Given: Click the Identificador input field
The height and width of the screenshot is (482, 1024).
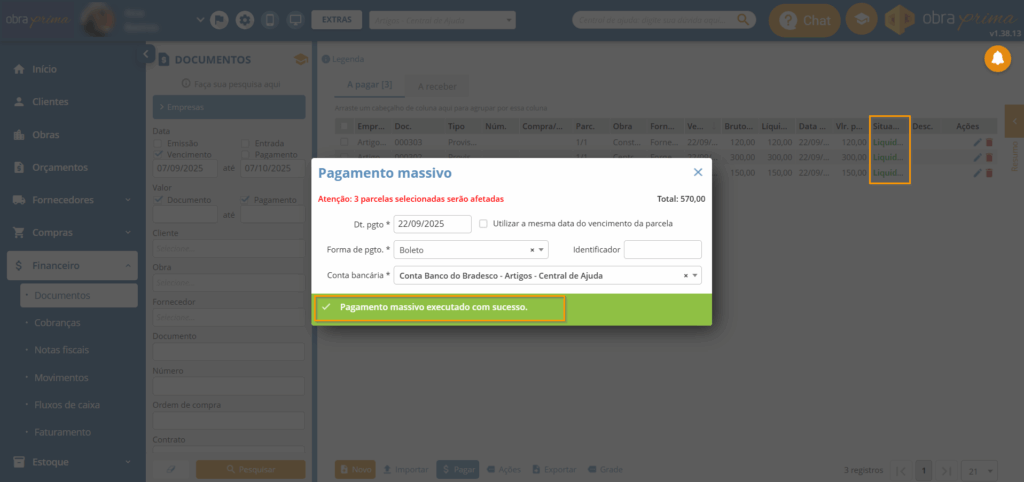Looking at the screenshot, I should tap(662, 250).
